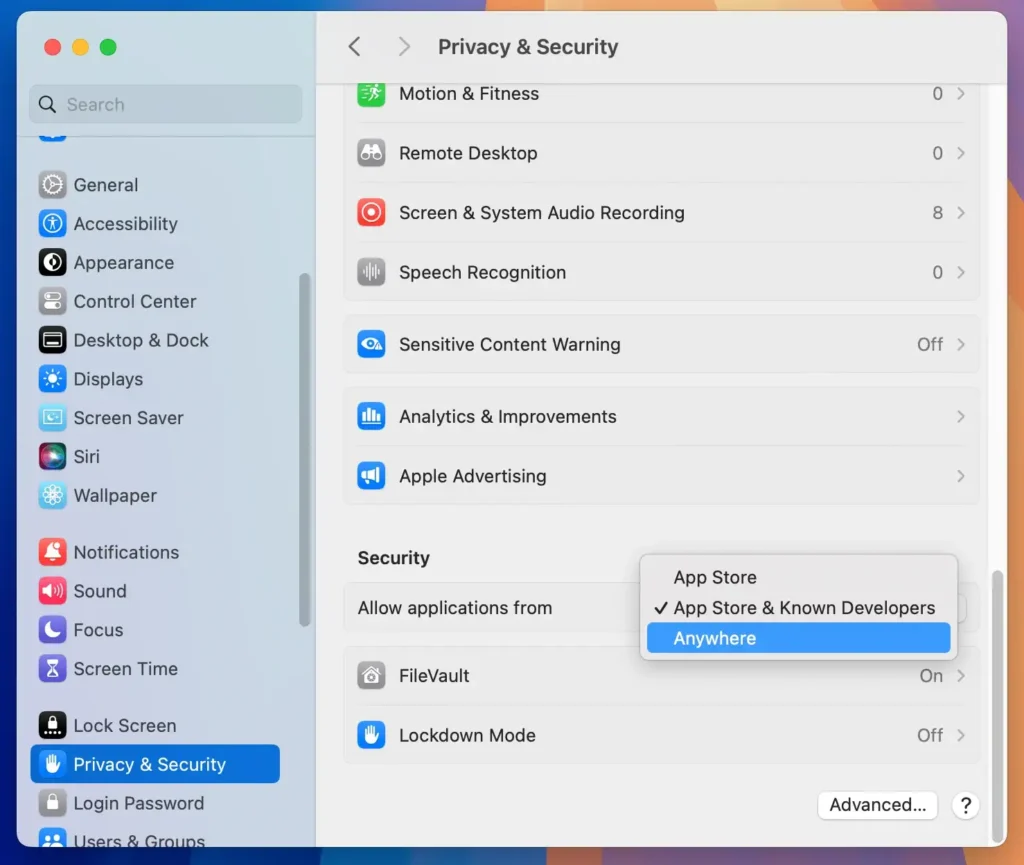1024x865 pixels.
Task: Click the FileVault house icon
Action: point(371,676)
